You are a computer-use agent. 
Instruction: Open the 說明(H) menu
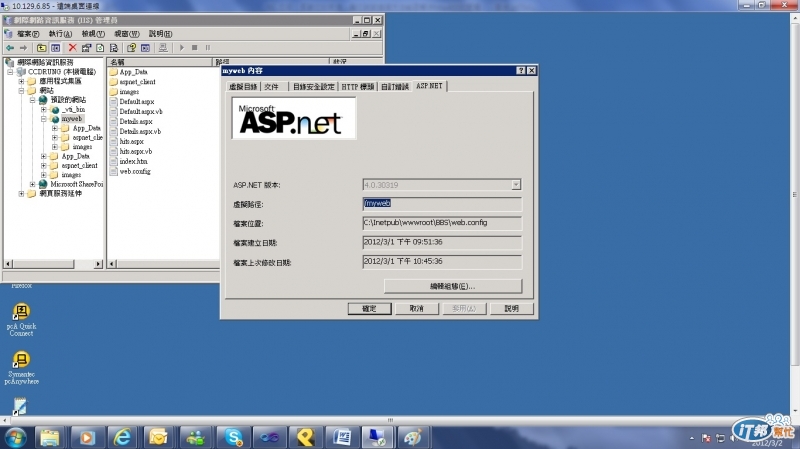point(160,34)
